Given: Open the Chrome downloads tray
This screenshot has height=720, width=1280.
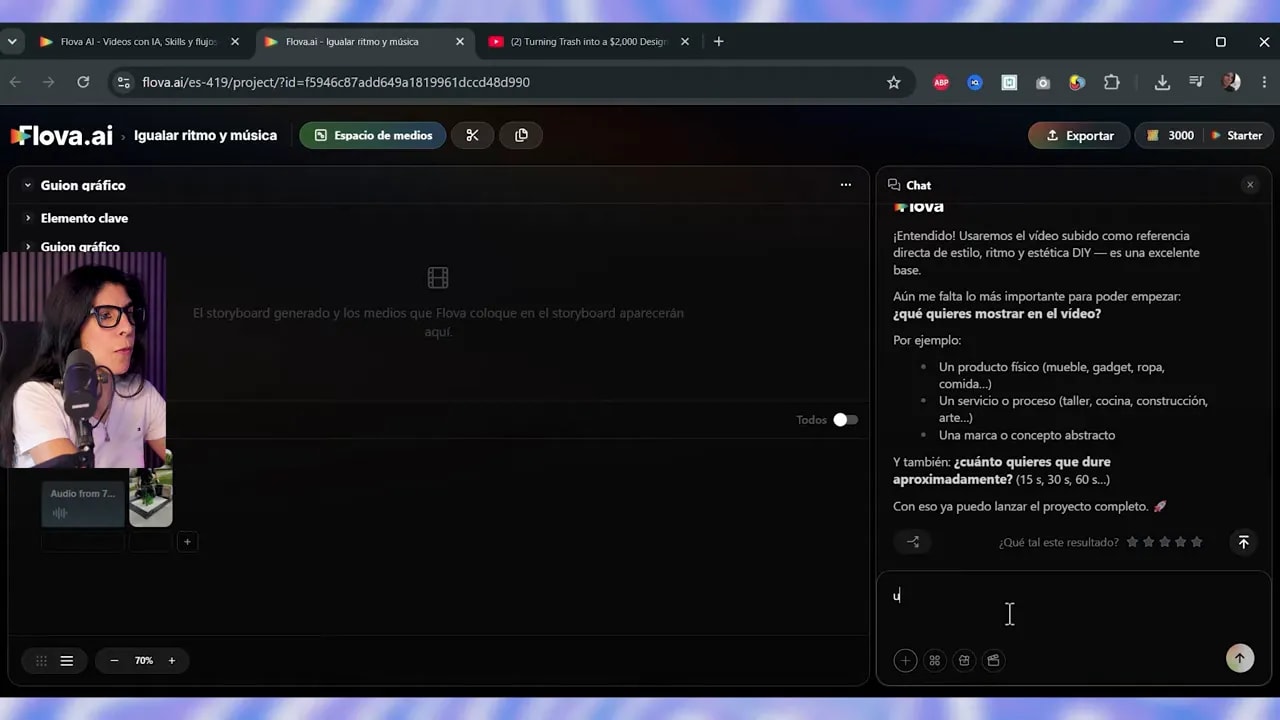Looking at the screenshot, I should click(x=1162, y=83).
